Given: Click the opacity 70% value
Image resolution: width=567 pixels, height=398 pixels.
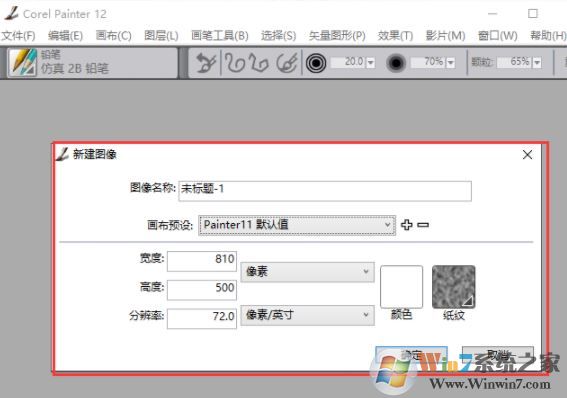Looking at the screenshot, I should [x=429, y=62].
